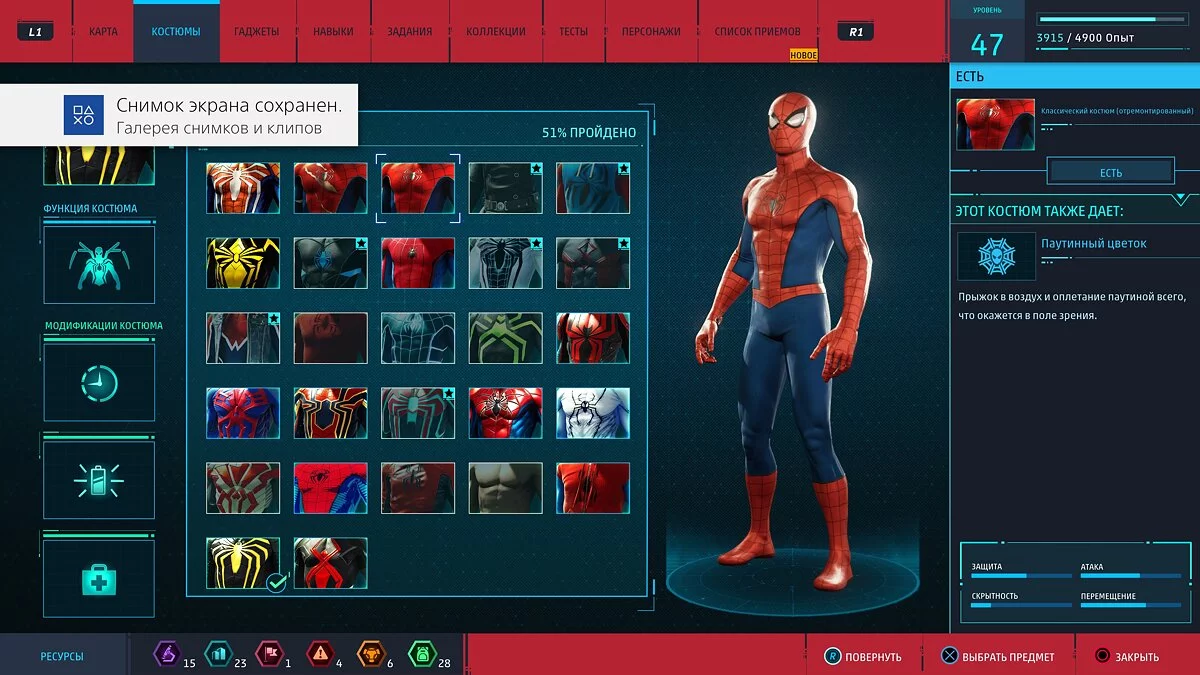This screenshot has height=675, width=1200.
Task: Click the Паутинный цветок title
Action: click(1093, 243)
